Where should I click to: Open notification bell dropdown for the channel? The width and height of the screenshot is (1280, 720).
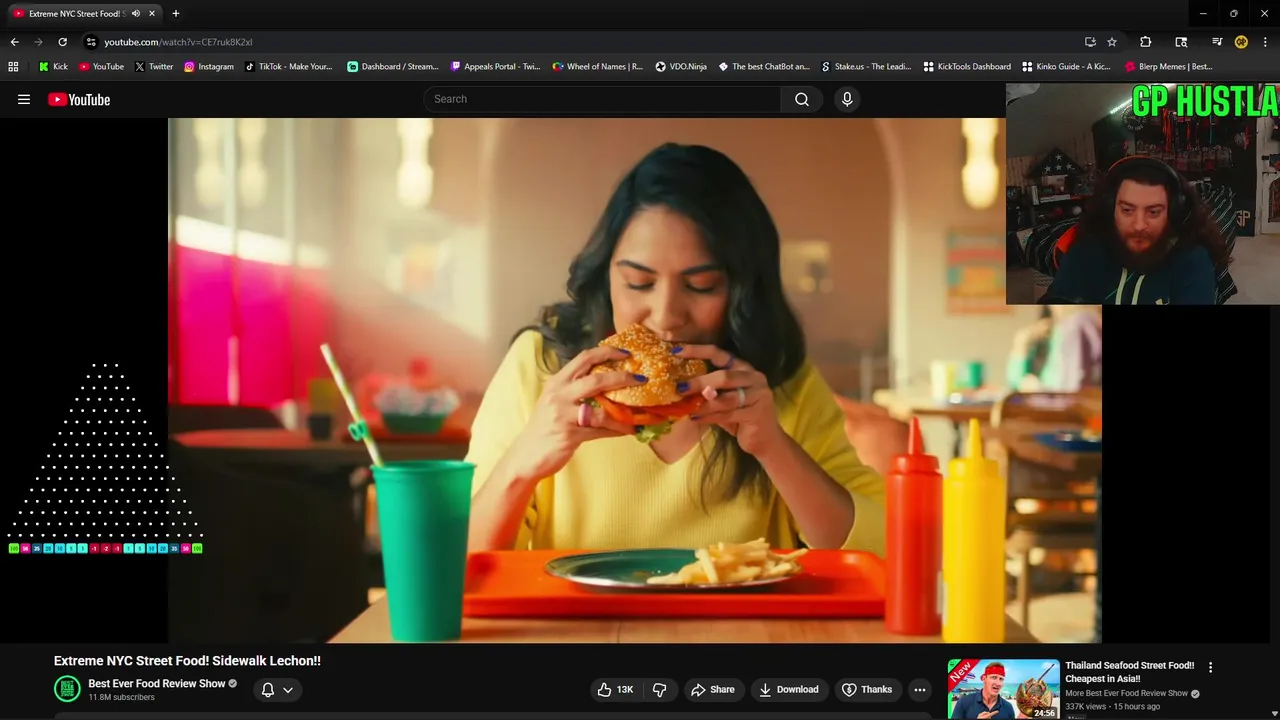pyautogui.click(x=277, y=689)
